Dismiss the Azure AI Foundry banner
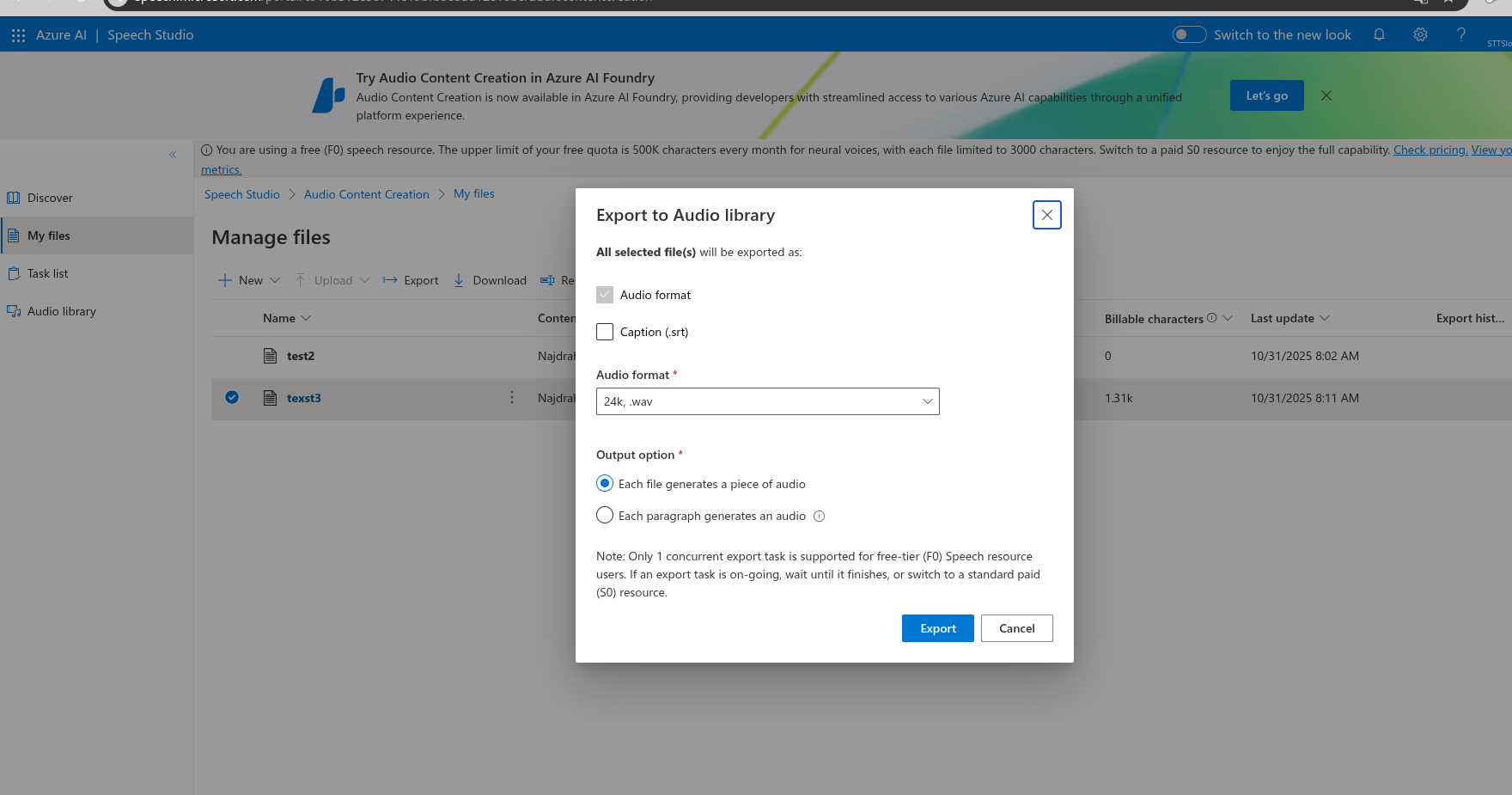This screenshot has width=1512, height=795. (1326, 95)
